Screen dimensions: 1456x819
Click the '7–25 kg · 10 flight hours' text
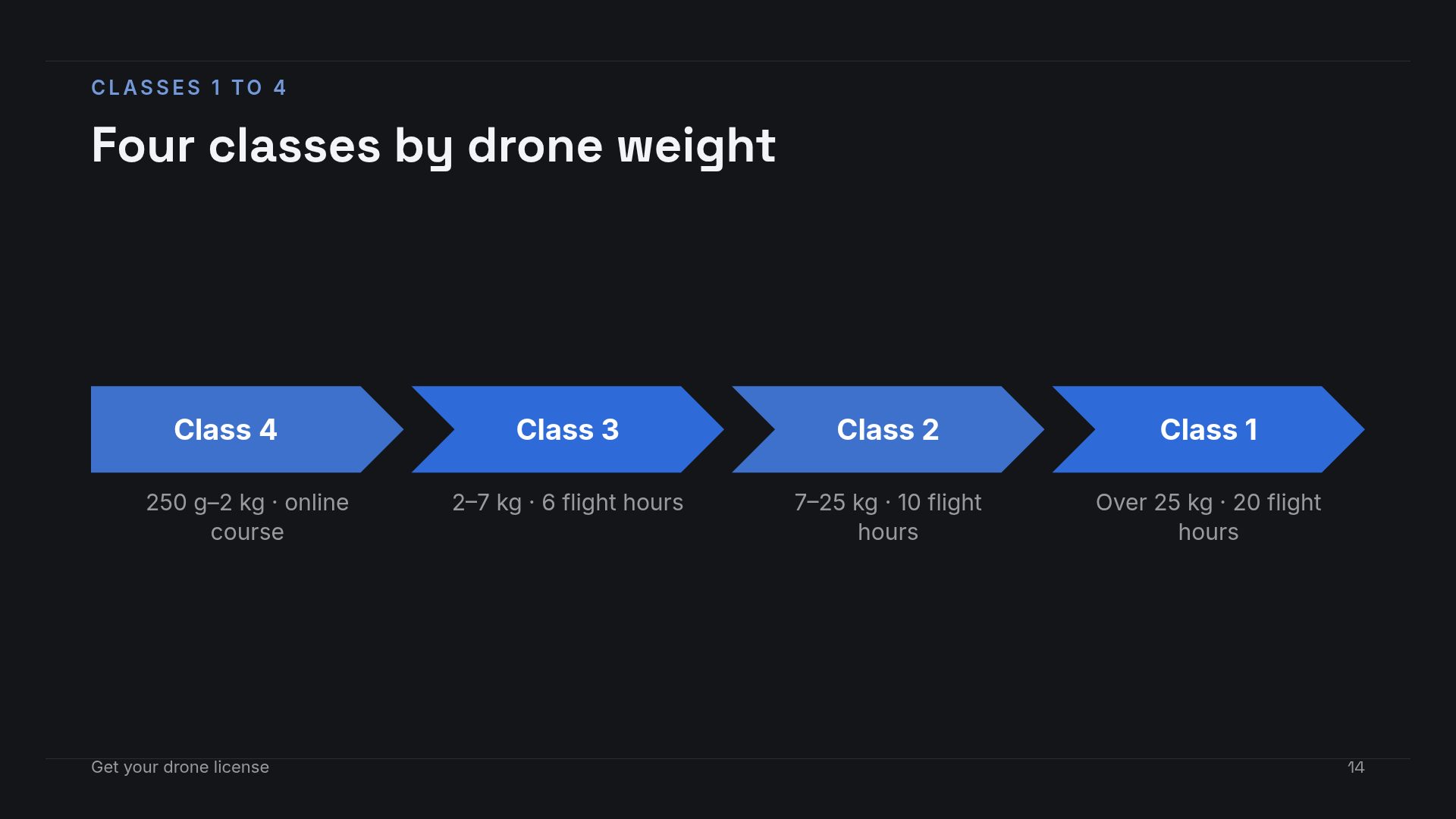[x=888, y=517]
